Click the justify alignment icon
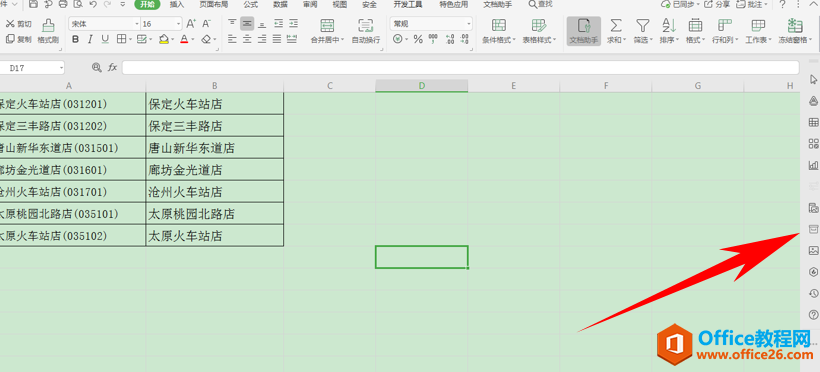The image size is (820, 372). pos(277,39)
